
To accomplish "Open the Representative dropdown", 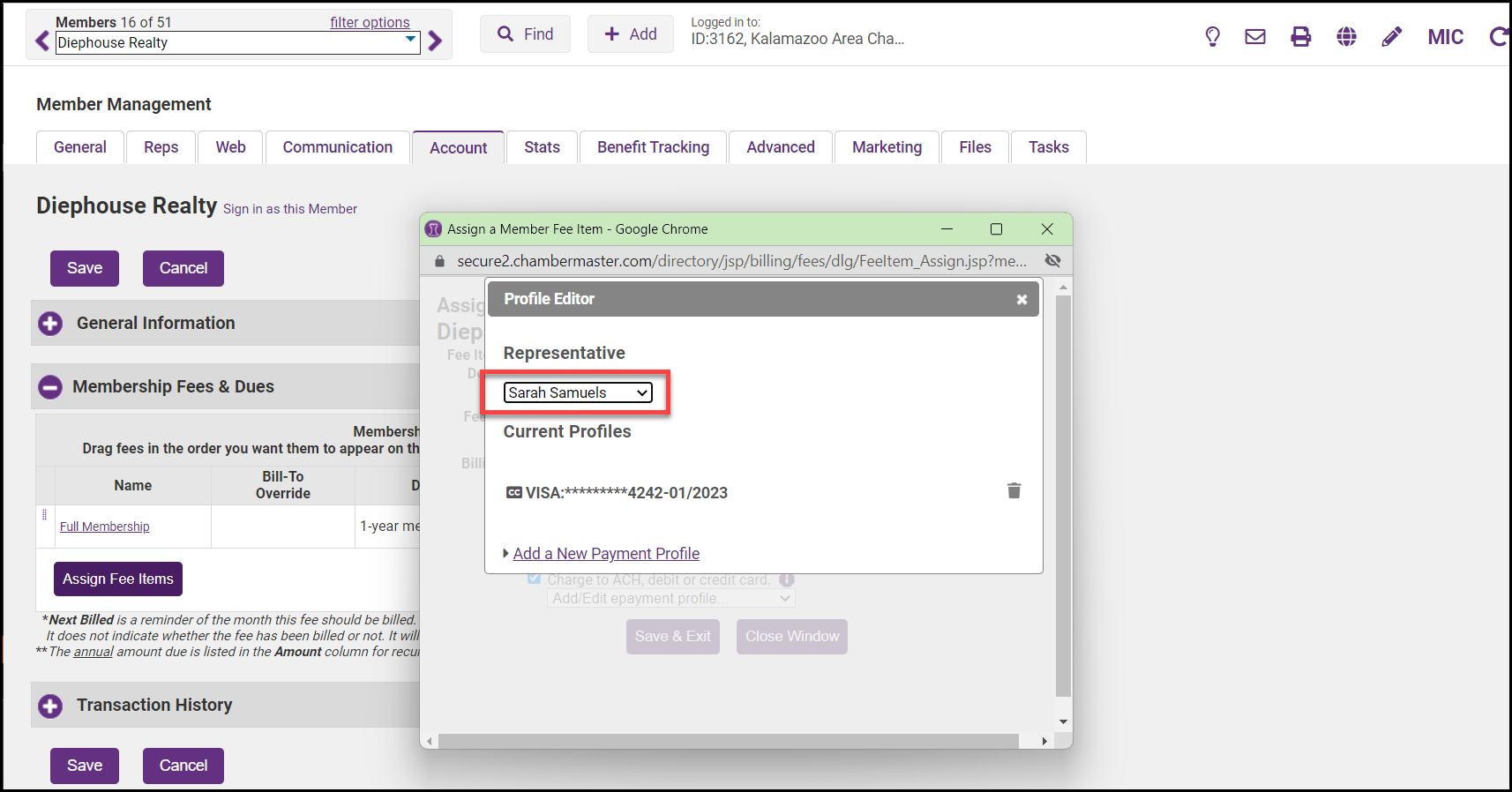I will (578, 393).
